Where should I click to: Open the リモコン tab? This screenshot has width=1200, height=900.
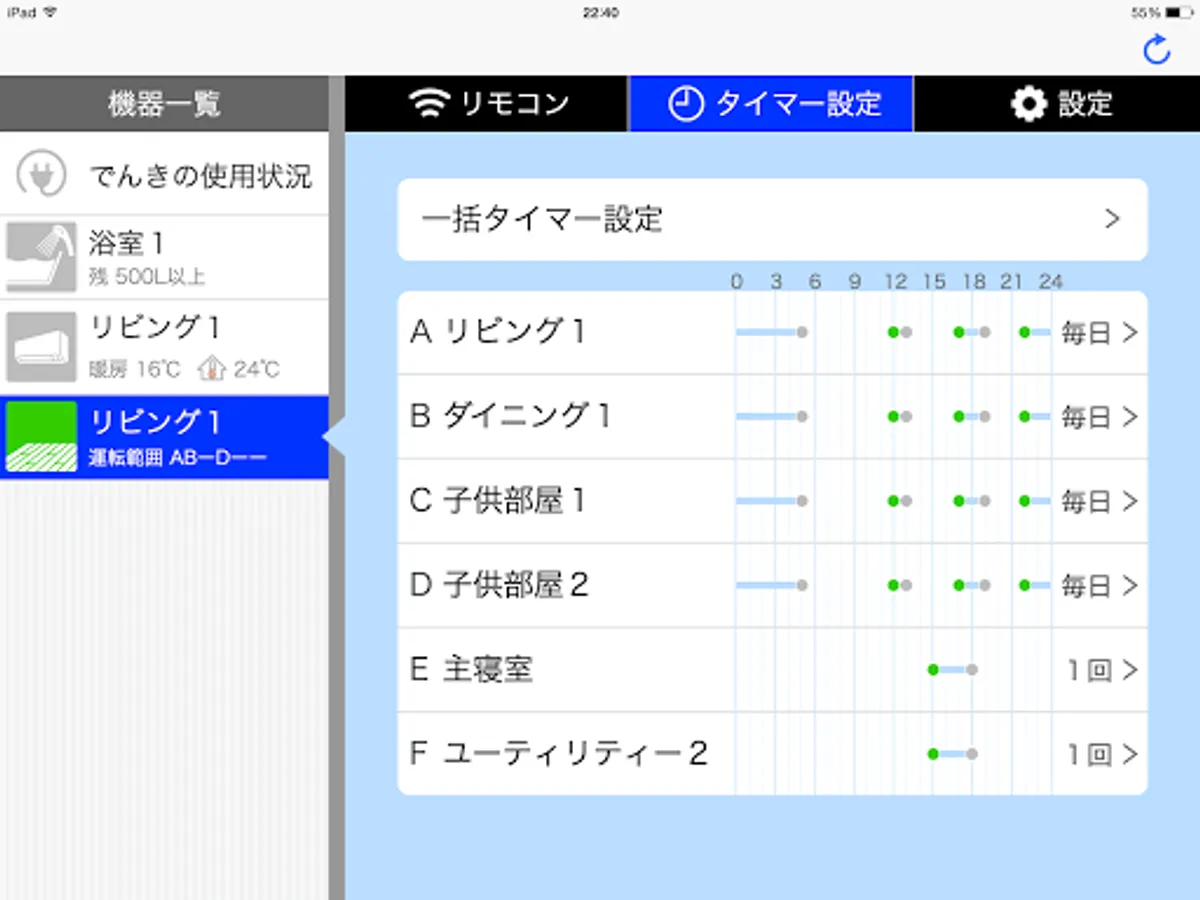(x=487, y=103)
